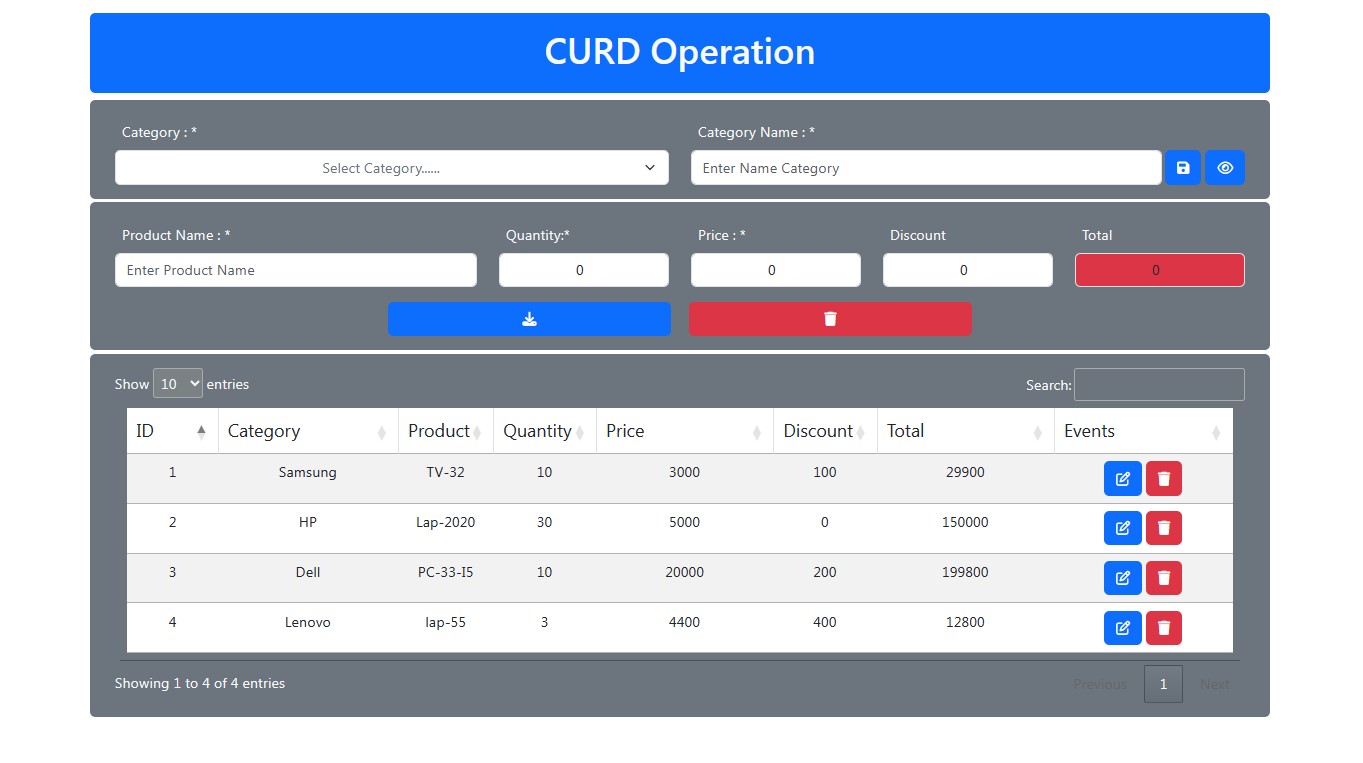
Task: Click the Next pagination link
Action: click(1214, 684)
